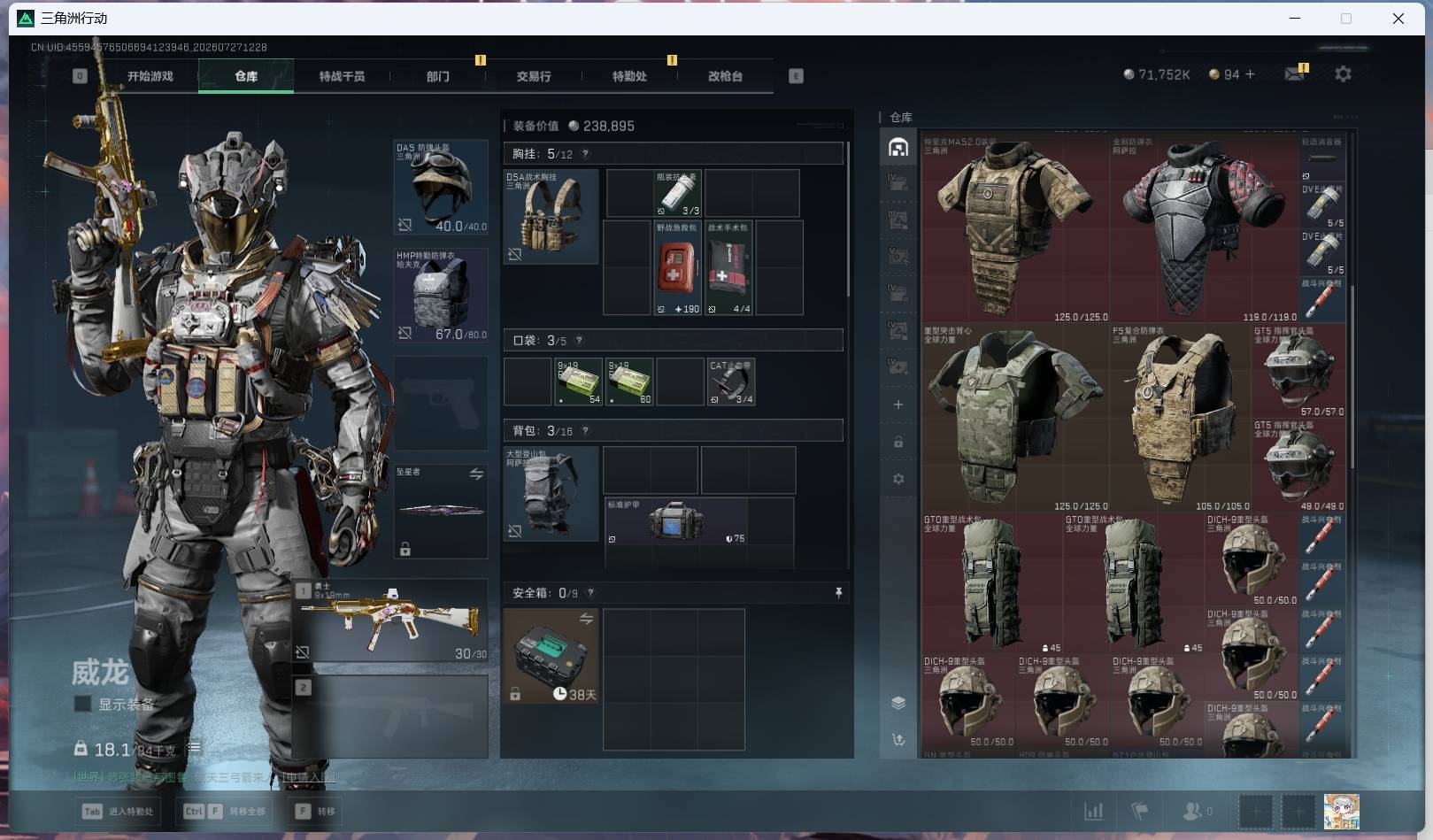This screenshot has width=1433, height=840.
Task: Select the 标准护甲 repair kit in backpack
Action: [676, 520]
